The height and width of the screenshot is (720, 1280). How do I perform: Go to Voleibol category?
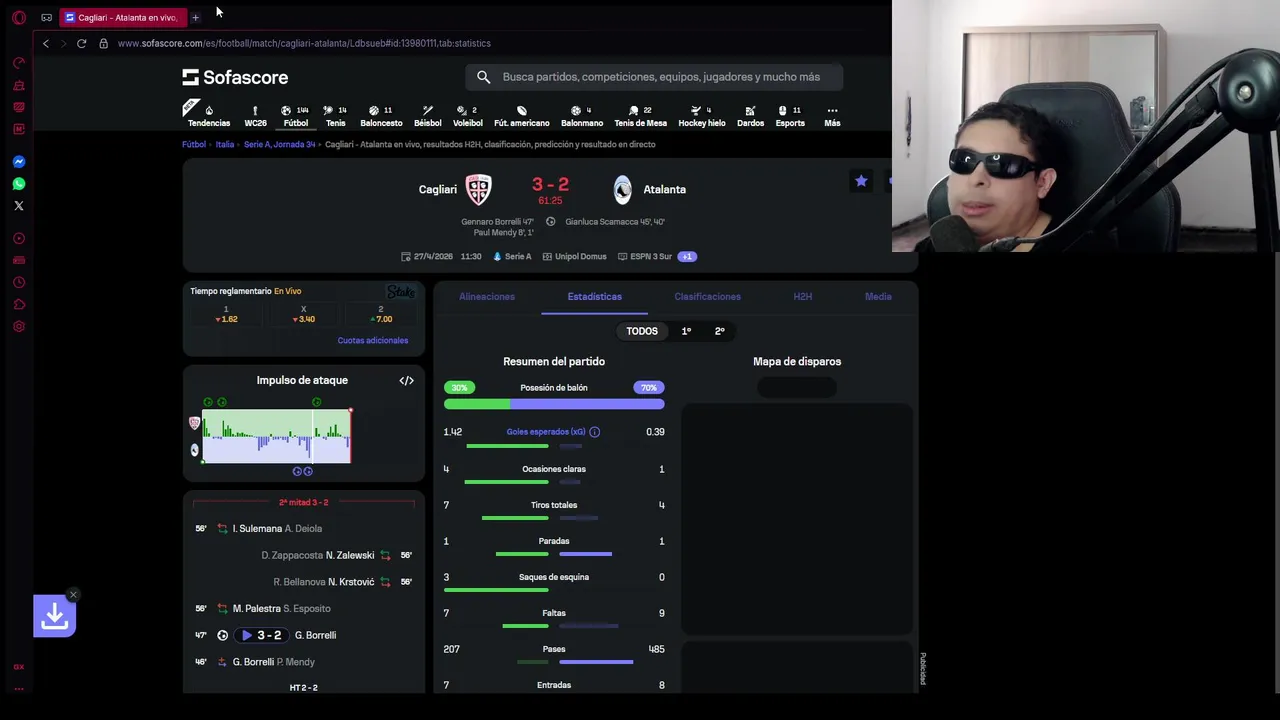point(467,116)
